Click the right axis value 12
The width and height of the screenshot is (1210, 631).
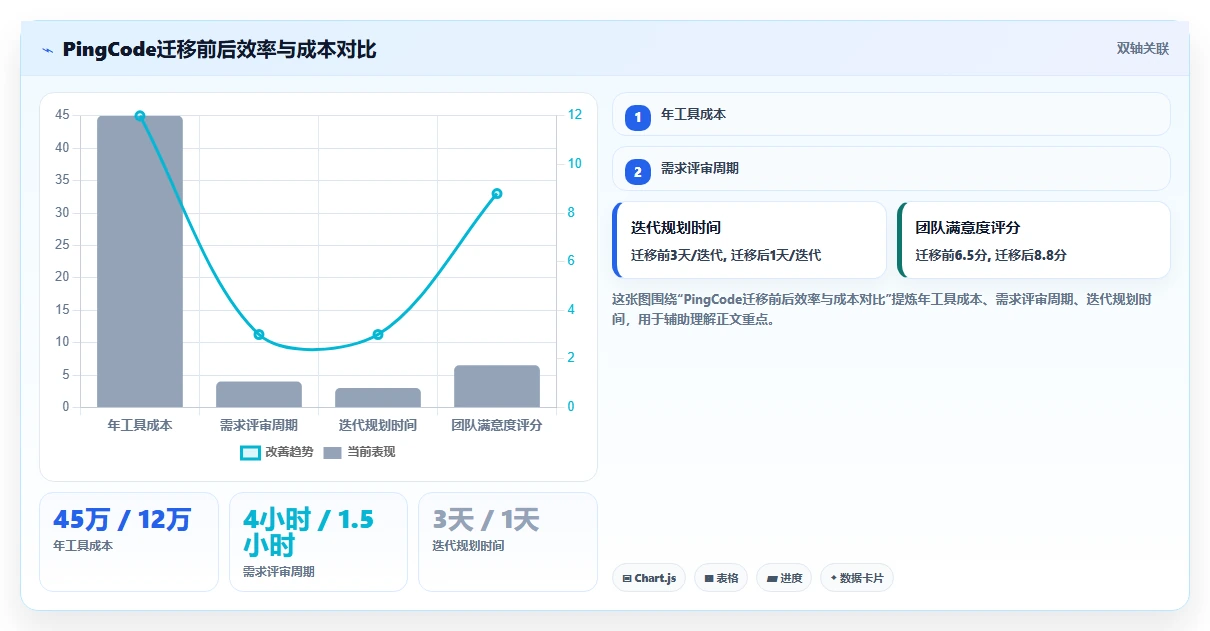pyautogui.click(x=575, y=115)
